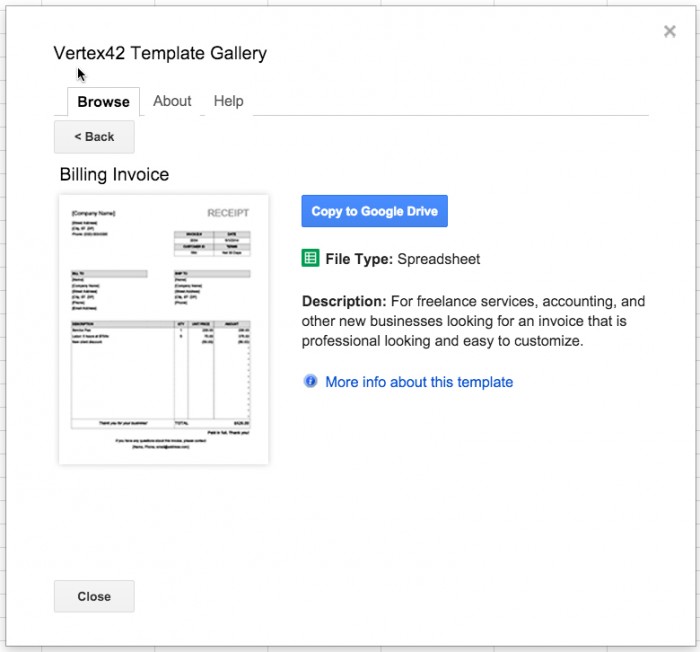700x652 pixels.
Task: Close the dialog with the X icon
Action: tap(669, 32)
